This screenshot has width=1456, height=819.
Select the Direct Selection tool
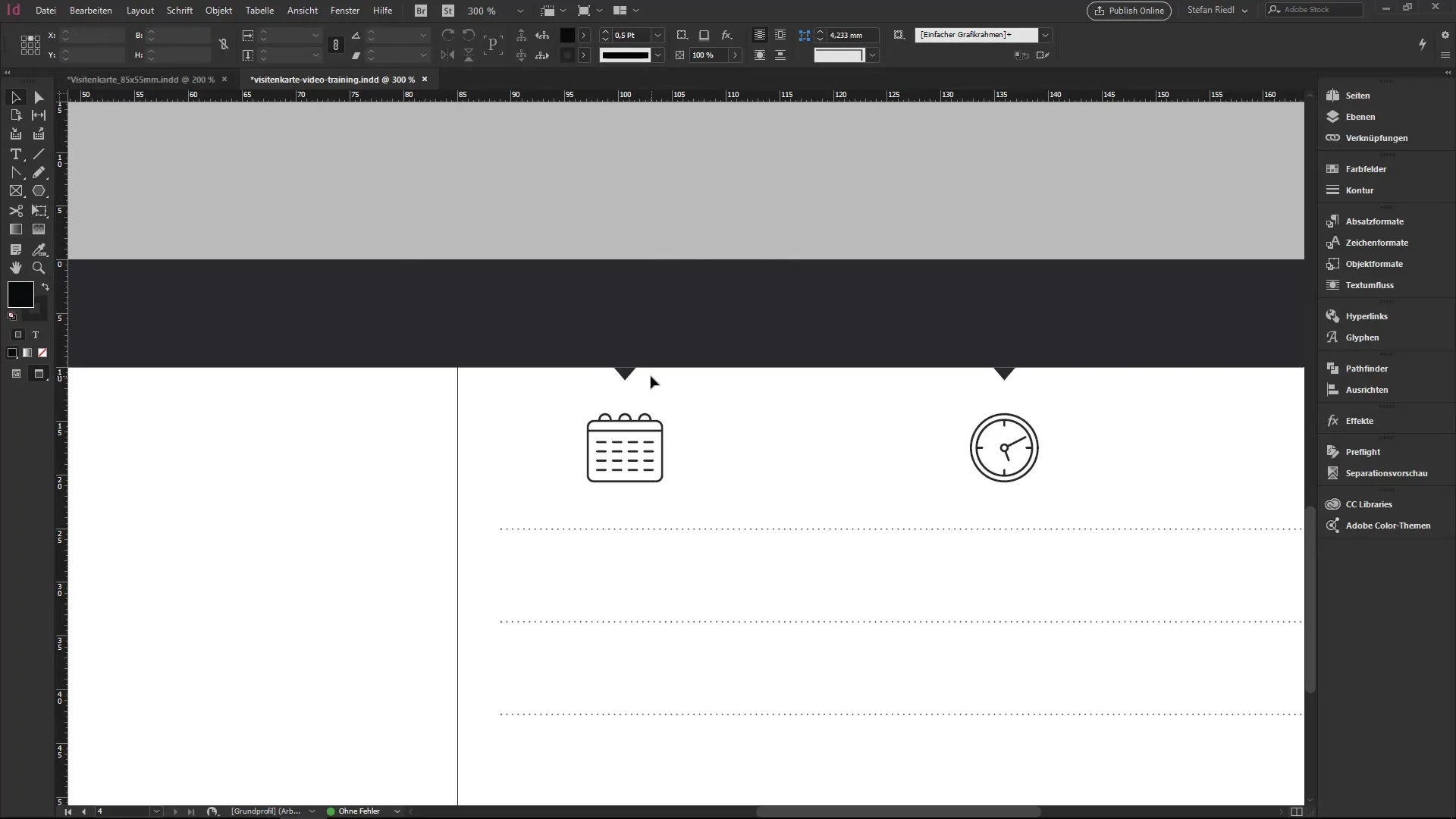pyautogui.click(x=39, y=97)
